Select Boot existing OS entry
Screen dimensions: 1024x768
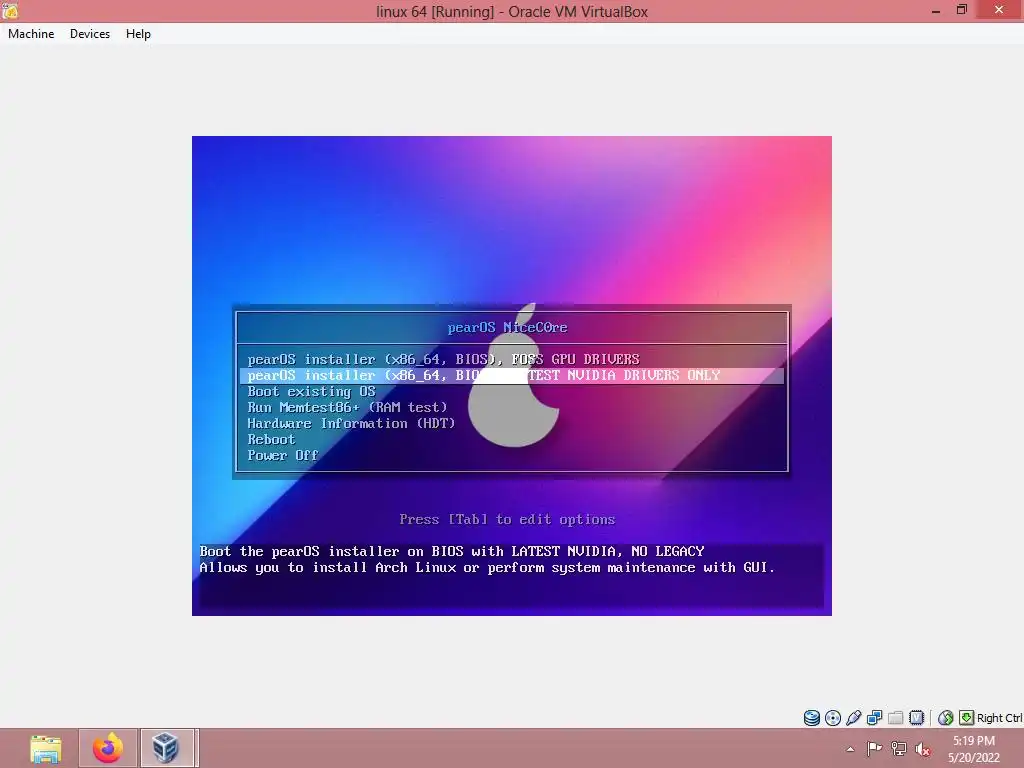click(511, 391)
